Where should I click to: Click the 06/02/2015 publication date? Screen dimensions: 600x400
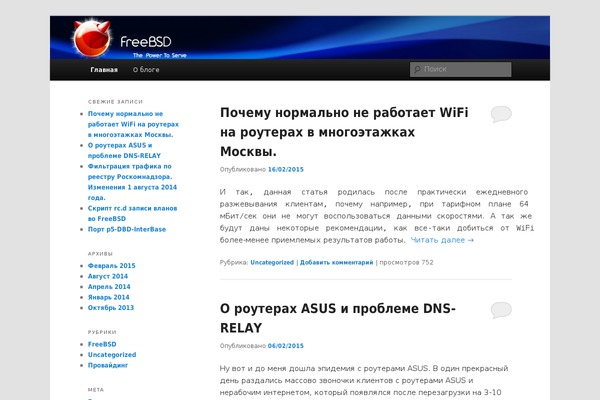click(286, 346)
